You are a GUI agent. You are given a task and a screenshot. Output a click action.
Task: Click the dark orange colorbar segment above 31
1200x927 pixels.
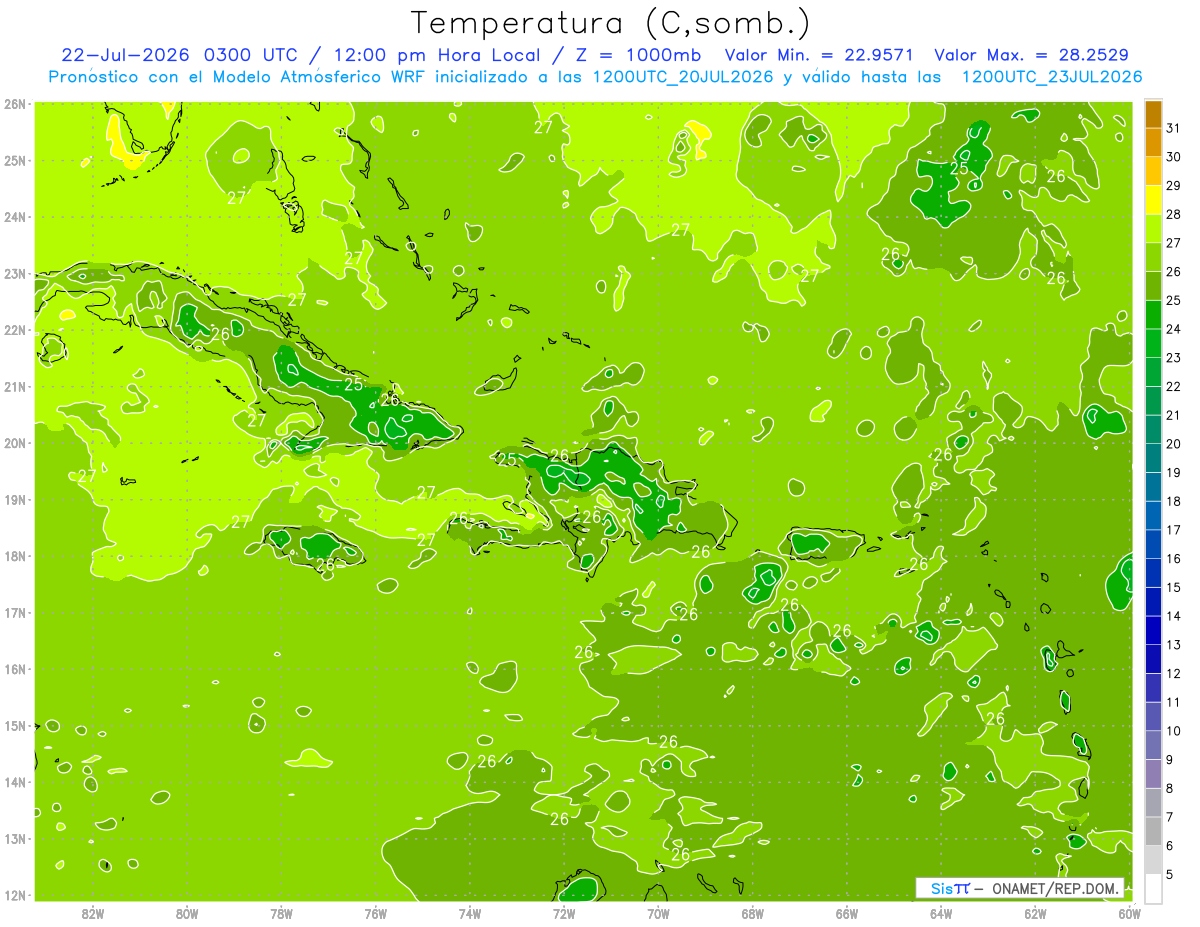pyautogui.click(x=1153, y=114)
